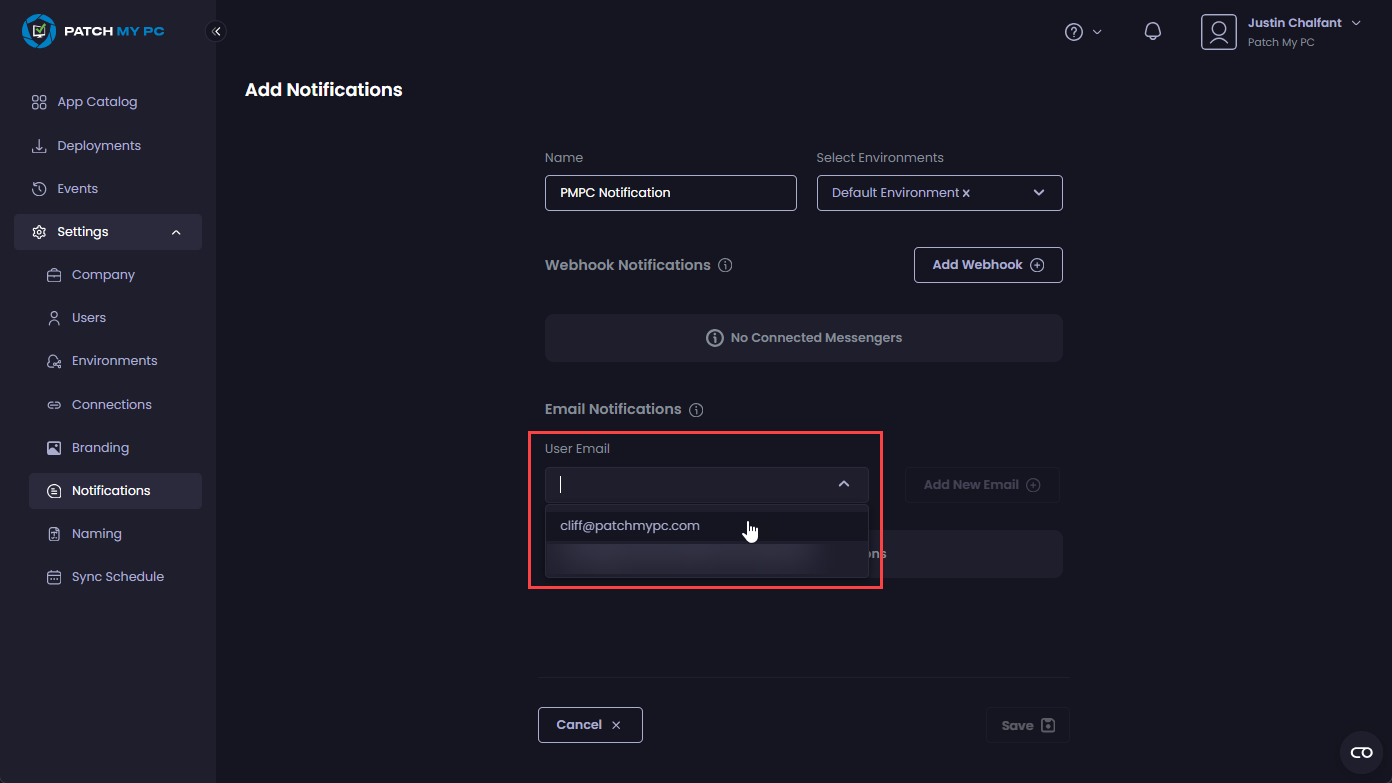The width and height of the screenshot is (1392, 783).
Task: Click the info icon beside Email Notifications
Action: click(x=697, y=410)
